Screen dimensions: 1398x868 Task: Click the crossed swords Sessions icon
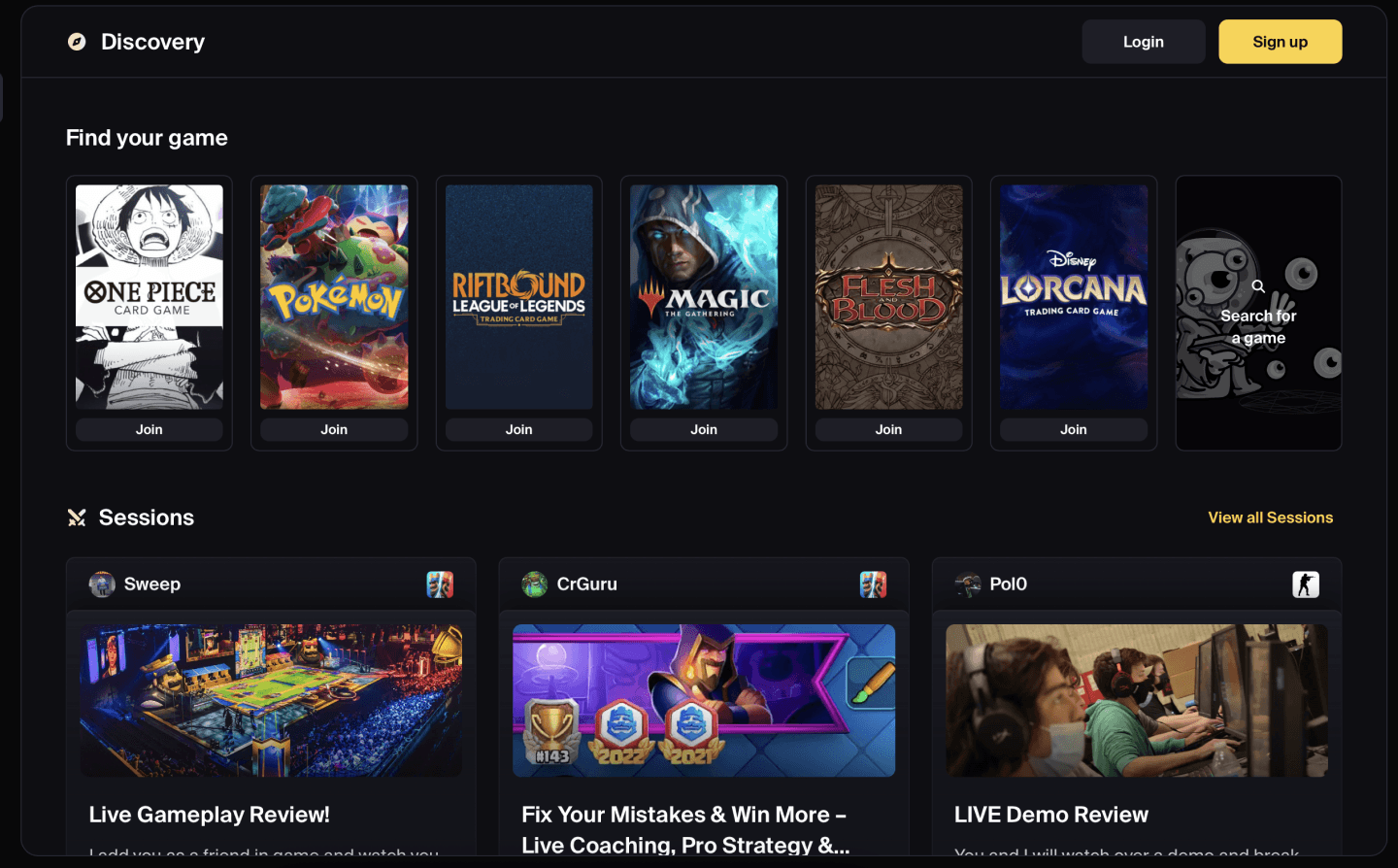pos(77,517)
